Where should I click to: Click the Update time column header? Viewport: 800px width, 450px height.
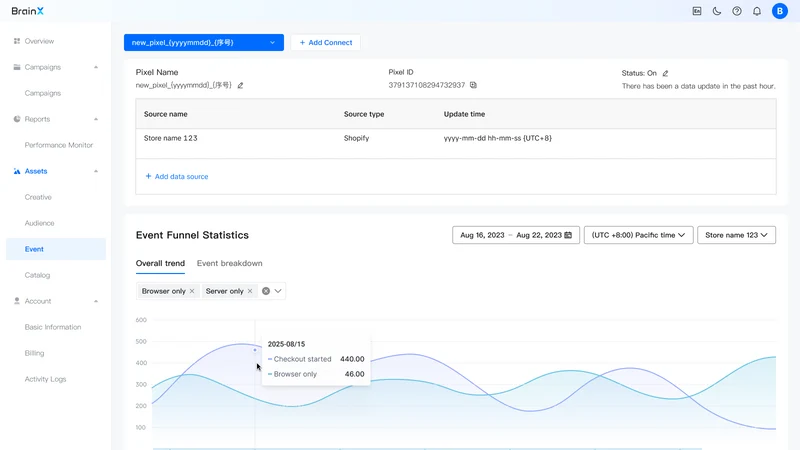tap(464, 114)
